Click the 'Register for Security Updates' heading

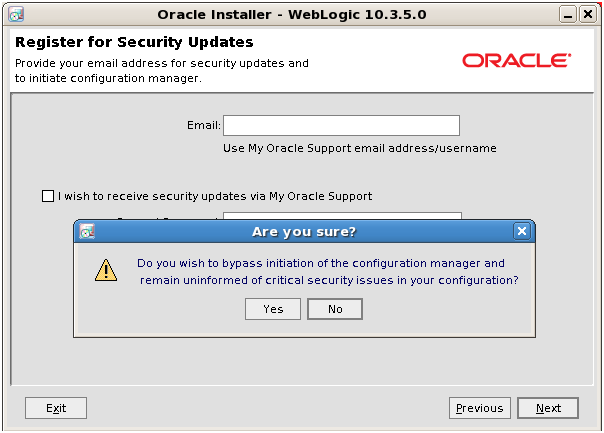(x=134, y=42)
